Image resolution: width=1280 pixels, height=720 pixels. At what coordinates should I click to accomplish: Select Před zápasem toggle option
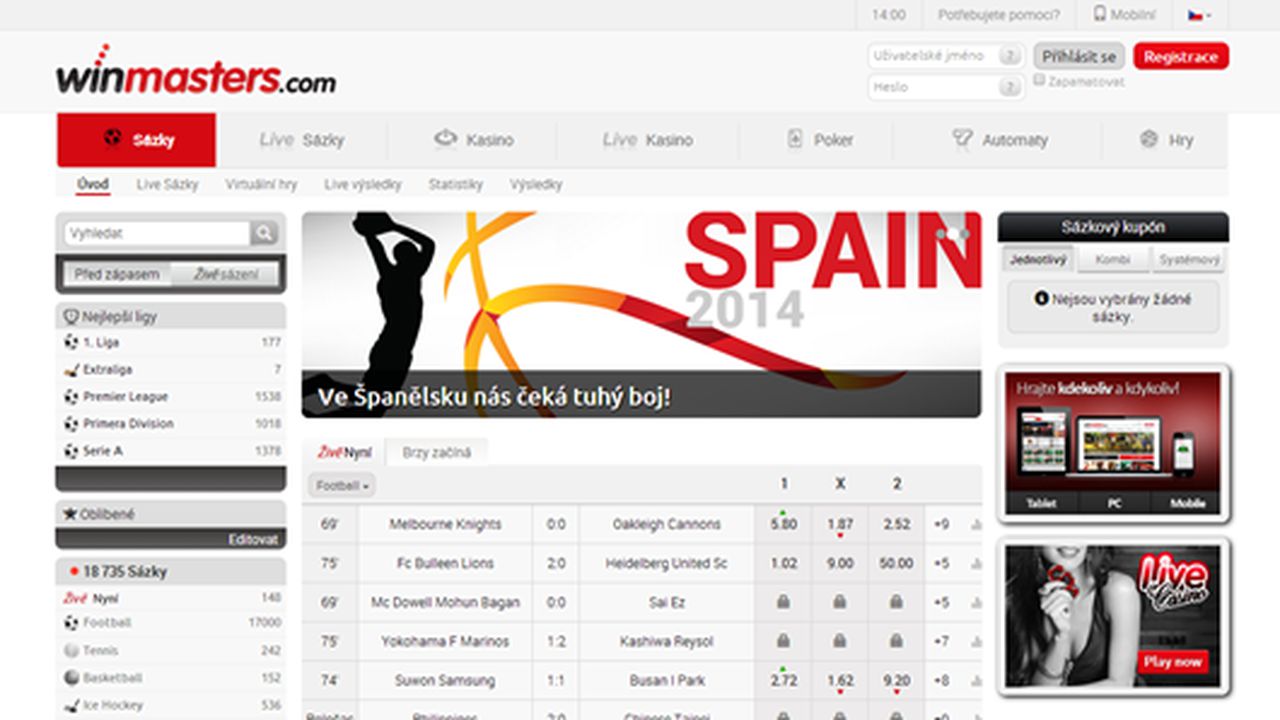tap(117, 274)
